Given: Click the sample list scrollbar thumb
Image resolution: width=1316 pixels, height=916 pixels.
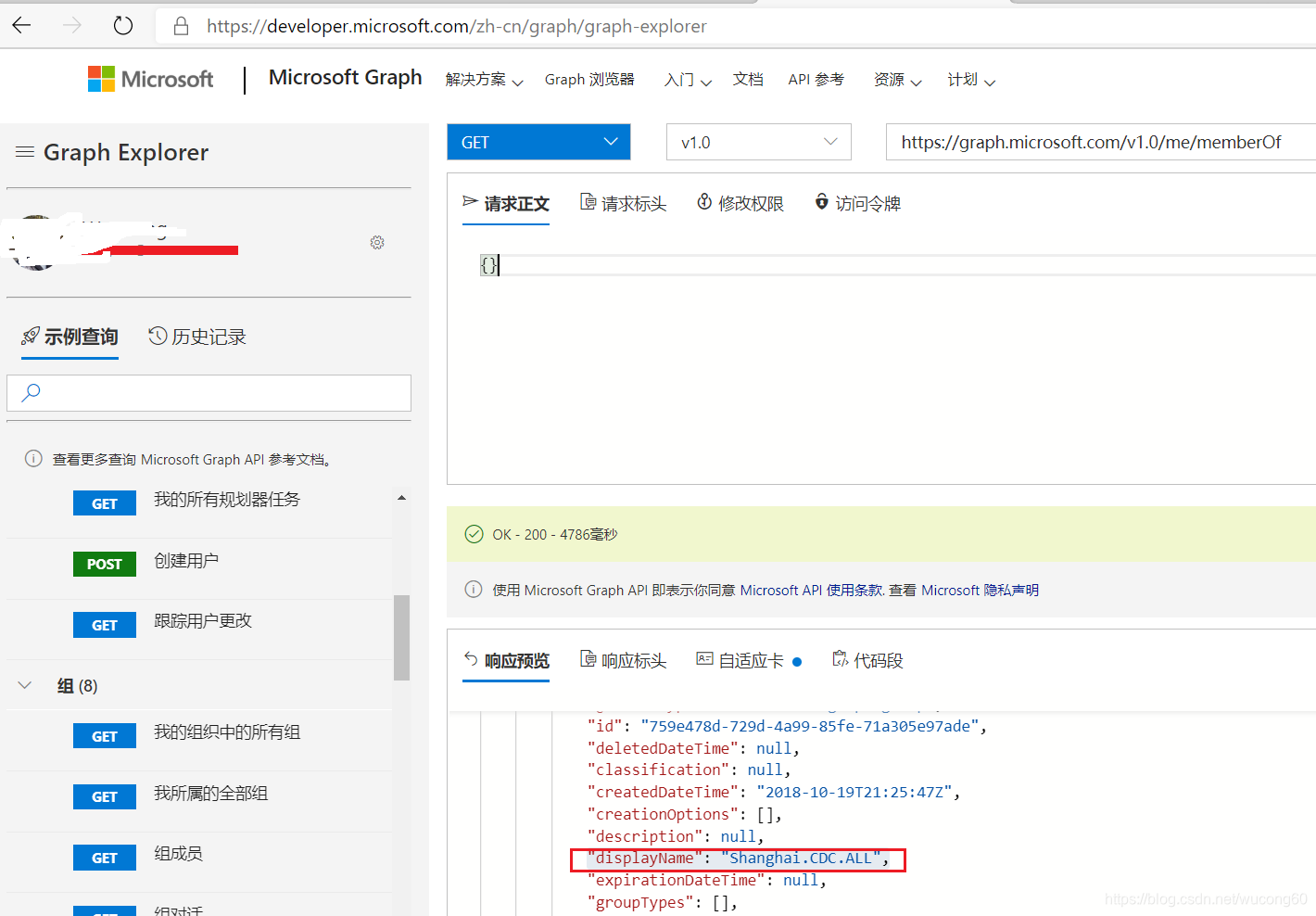Looking at the screenshot, I should [401, 638].
